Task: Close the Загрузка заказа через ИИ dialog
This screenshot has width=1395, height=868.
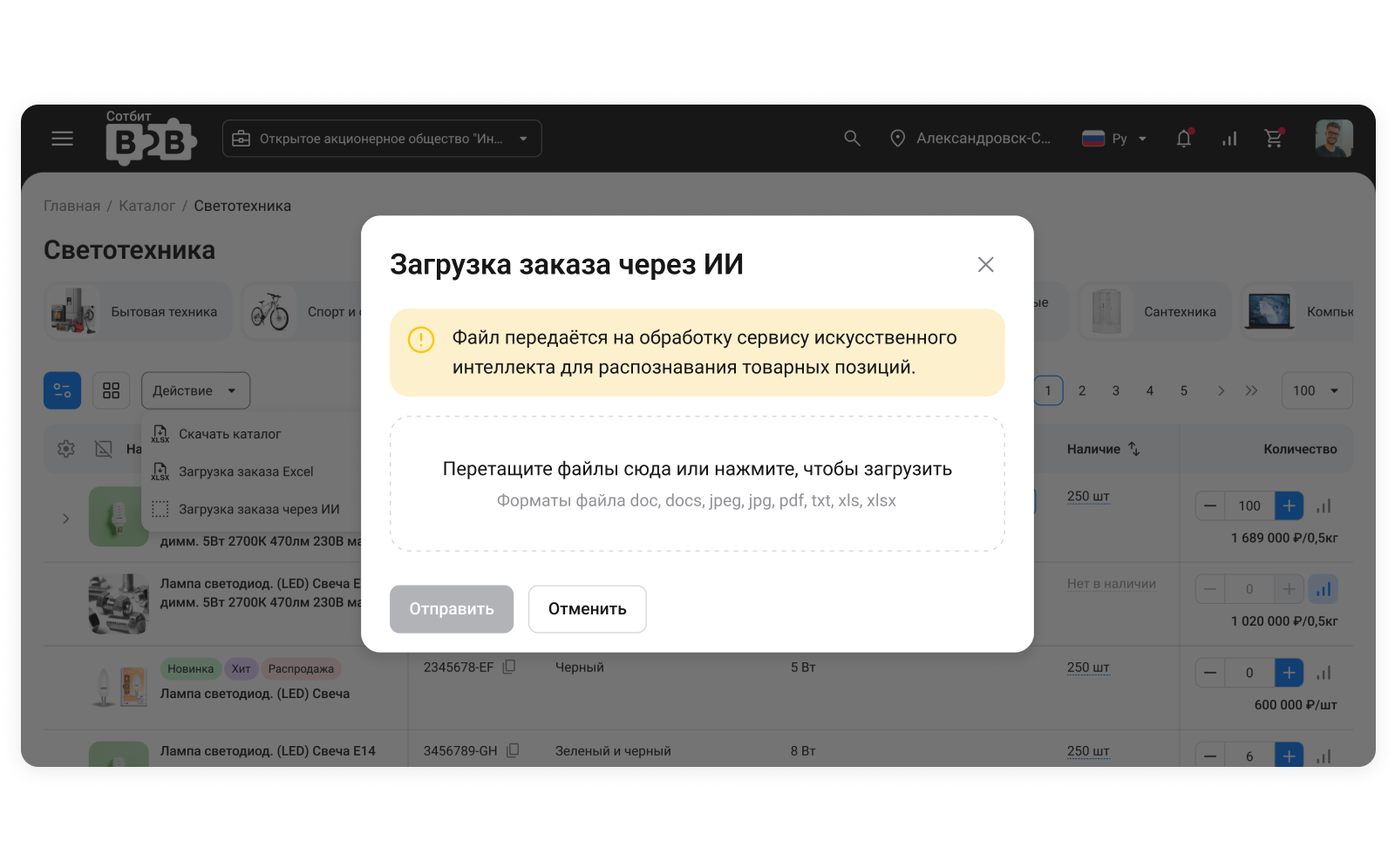Action: click(986, 264)
